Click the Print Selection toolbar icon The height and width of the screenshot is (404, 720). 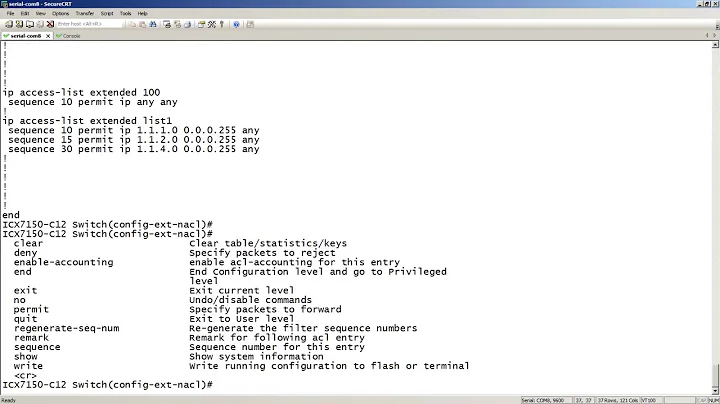pos(177,24)
